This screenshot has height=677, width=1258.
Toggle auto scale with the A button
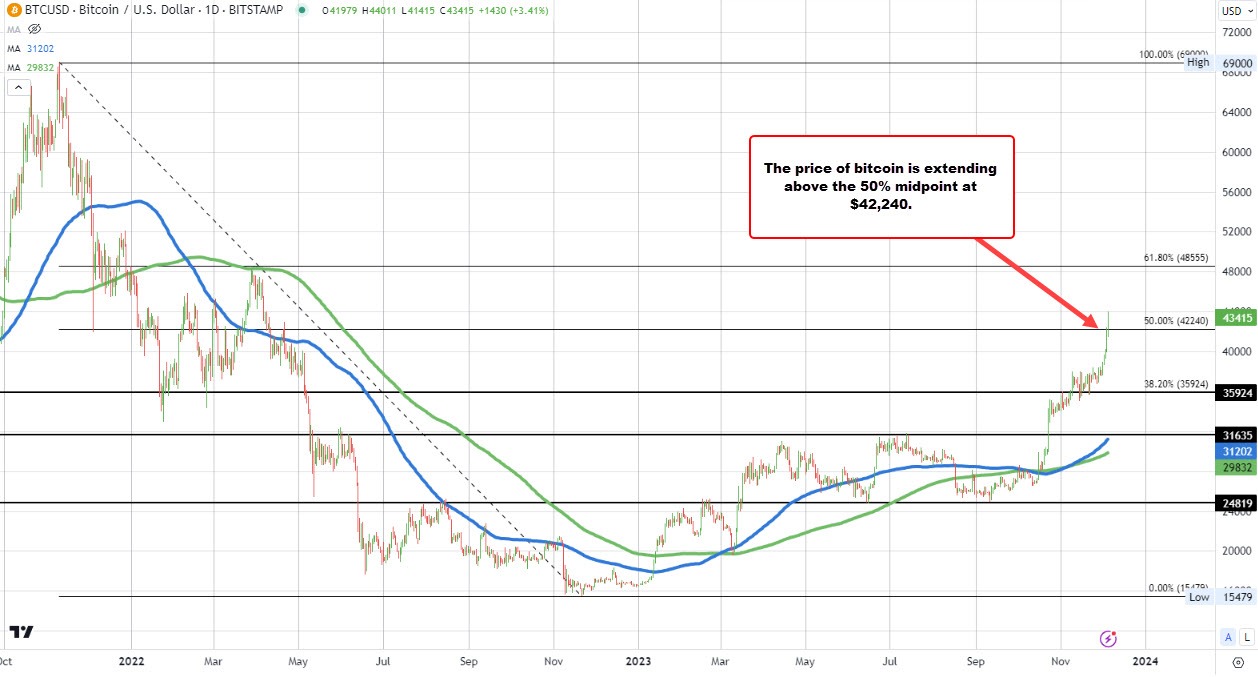pos(1228,637)
